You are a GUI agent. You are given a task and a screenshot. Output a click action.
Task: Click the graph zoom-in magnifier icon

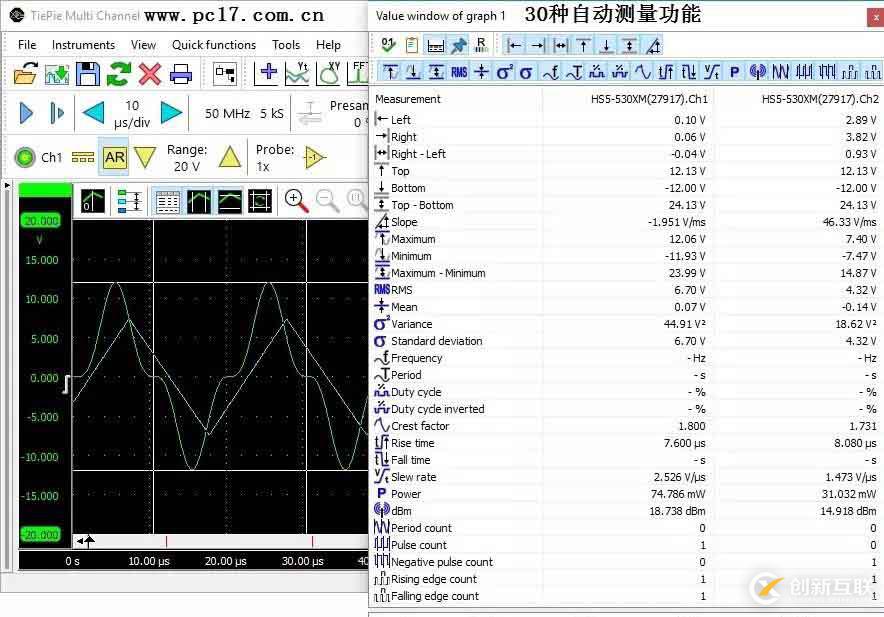pos(297,201)
